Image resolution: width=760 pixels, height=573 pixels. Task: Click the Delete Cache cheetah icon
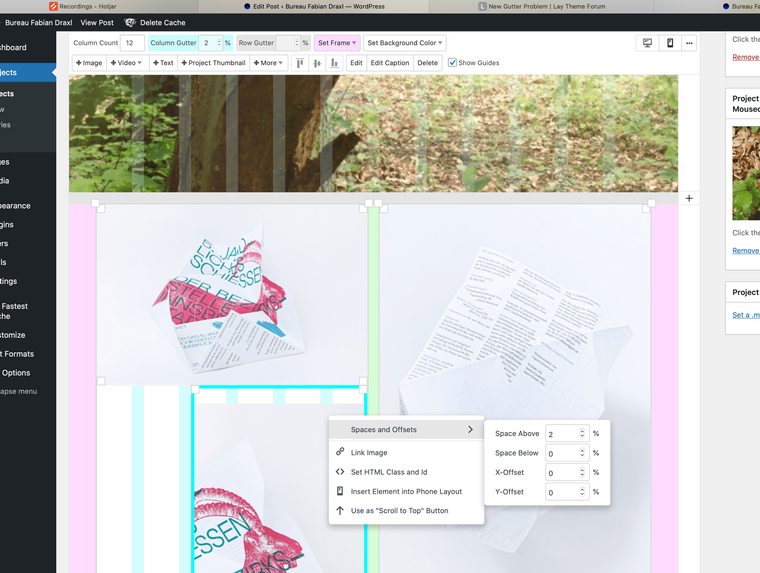[x=130, y=22]
